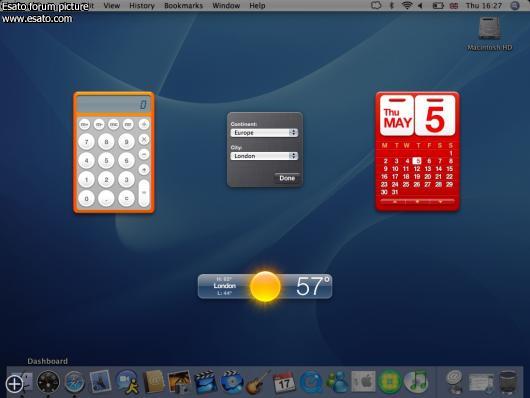
Task: Click the calculator's multiply key
Action: click(x=144, y=139)
